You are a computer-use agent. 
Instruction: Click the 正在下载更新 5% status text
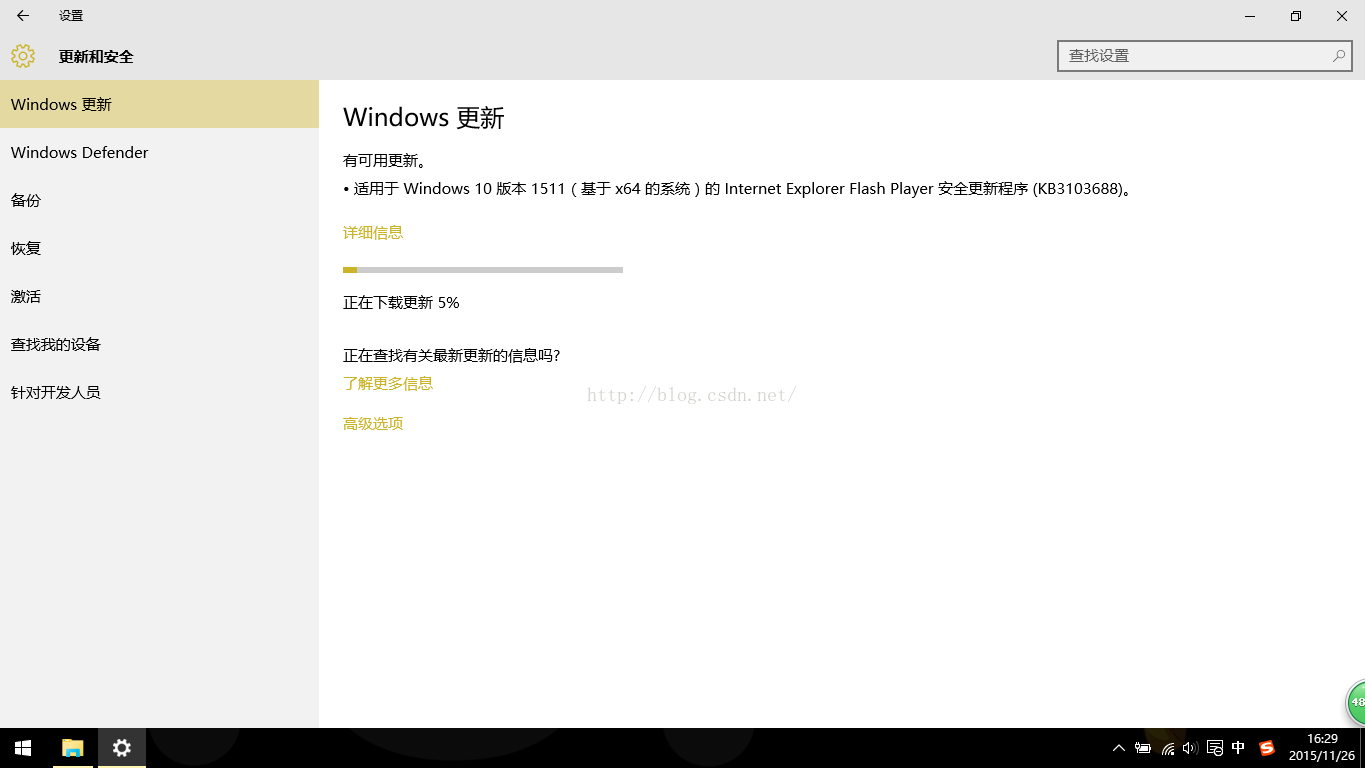(x=401, y=302)
